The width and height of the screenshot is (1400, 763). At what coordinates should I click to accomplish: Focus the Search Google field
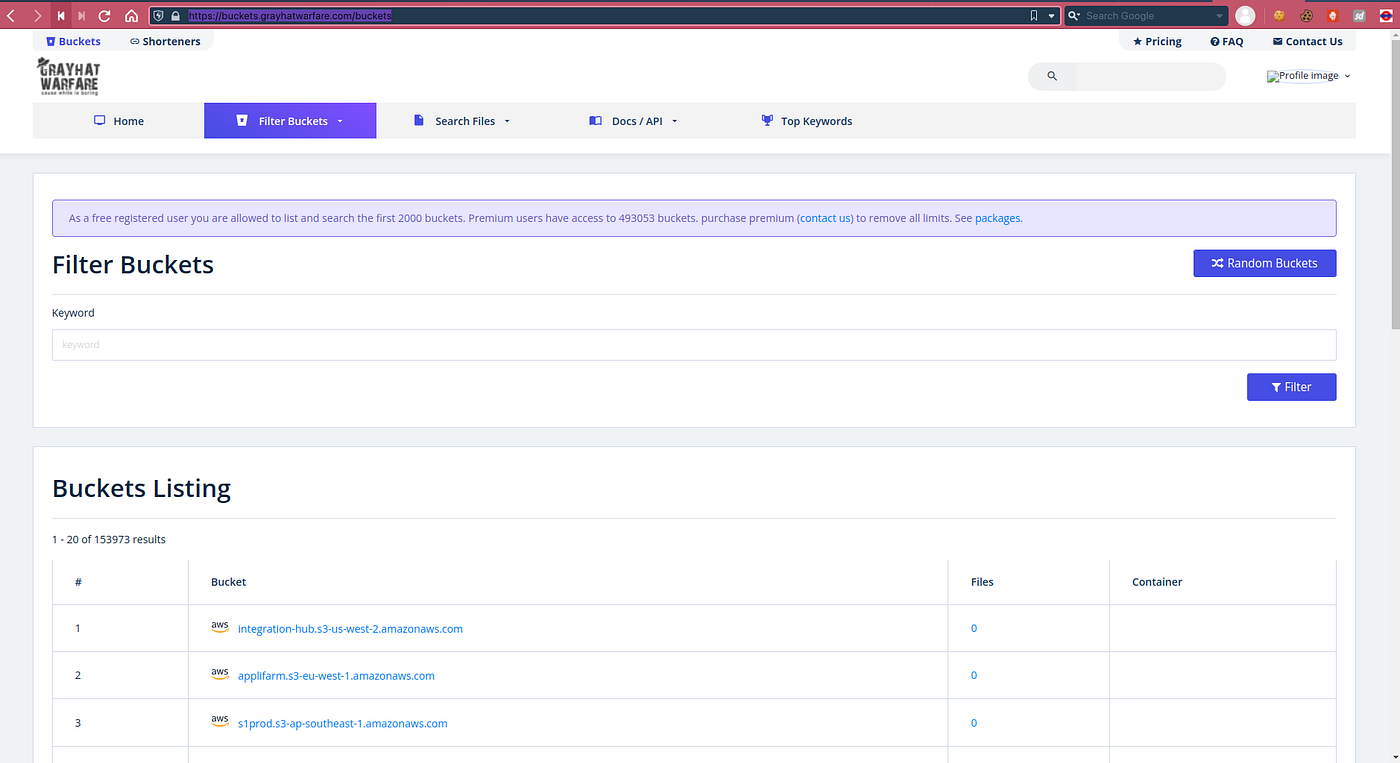click(x=1148, y=16)
